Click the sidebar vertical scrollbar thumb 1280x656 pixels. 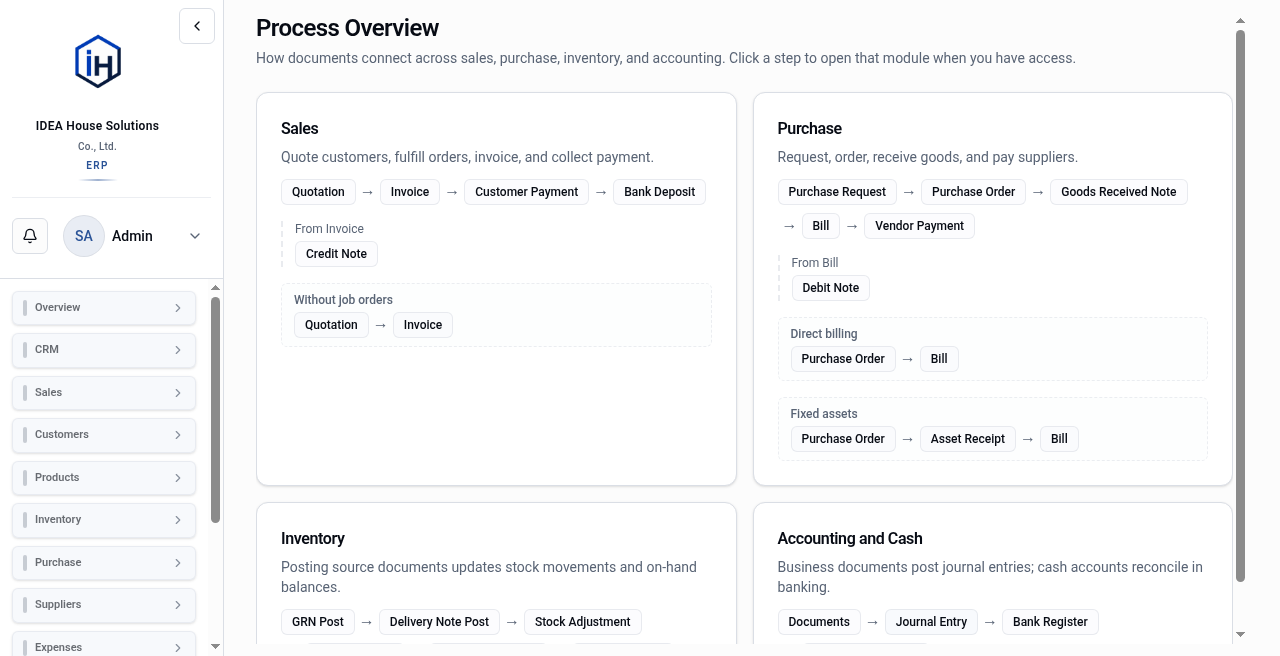(x=215, y=409)
